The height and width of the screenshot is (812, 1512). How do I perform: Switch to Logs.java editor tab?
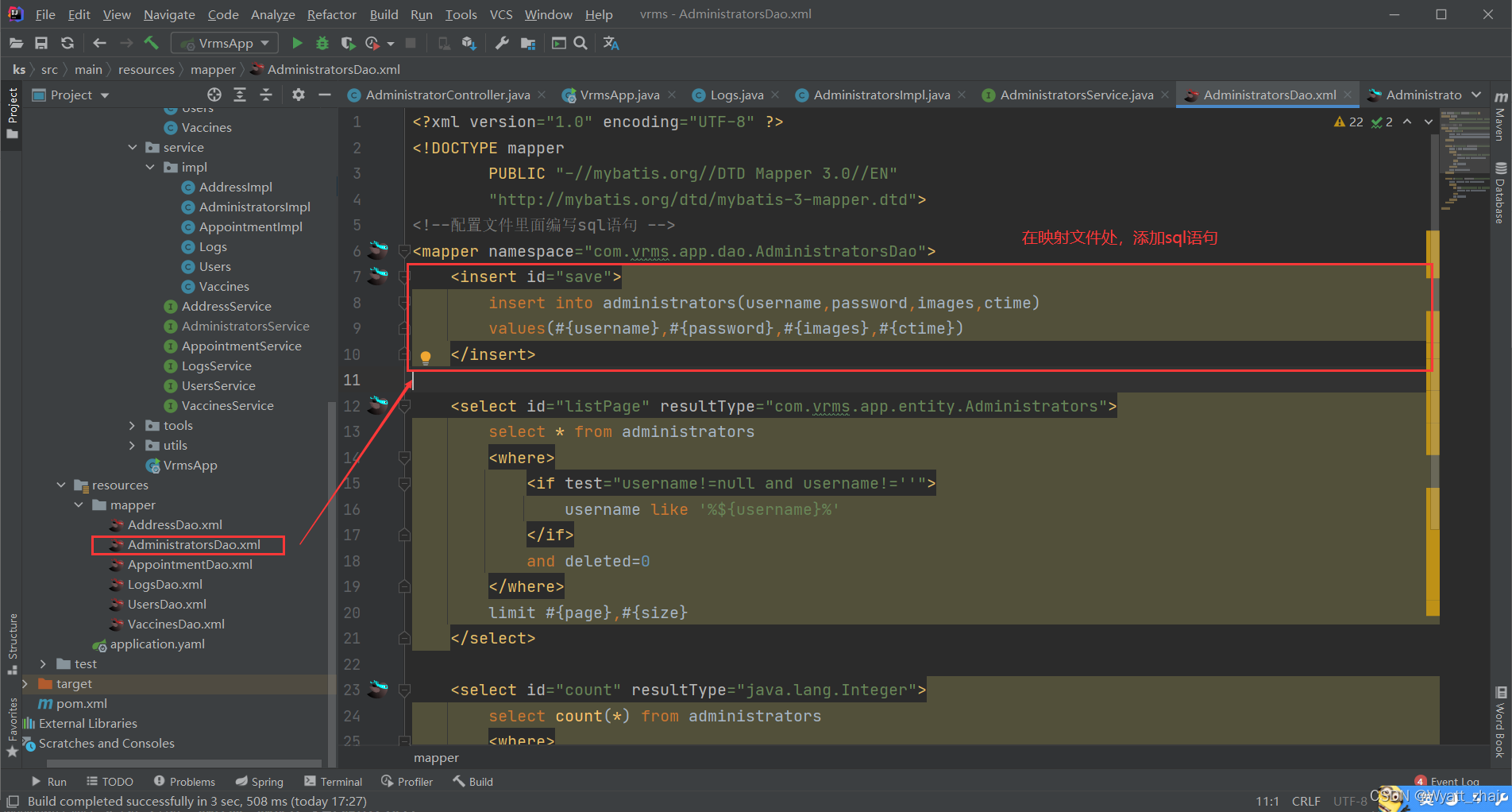tap(736, 95)
